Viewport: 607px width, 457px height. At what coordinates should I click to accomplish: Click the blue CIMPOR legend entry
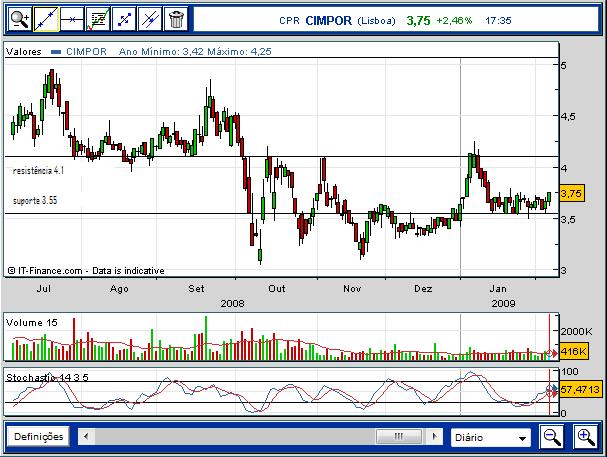click(x=79, y=51)
